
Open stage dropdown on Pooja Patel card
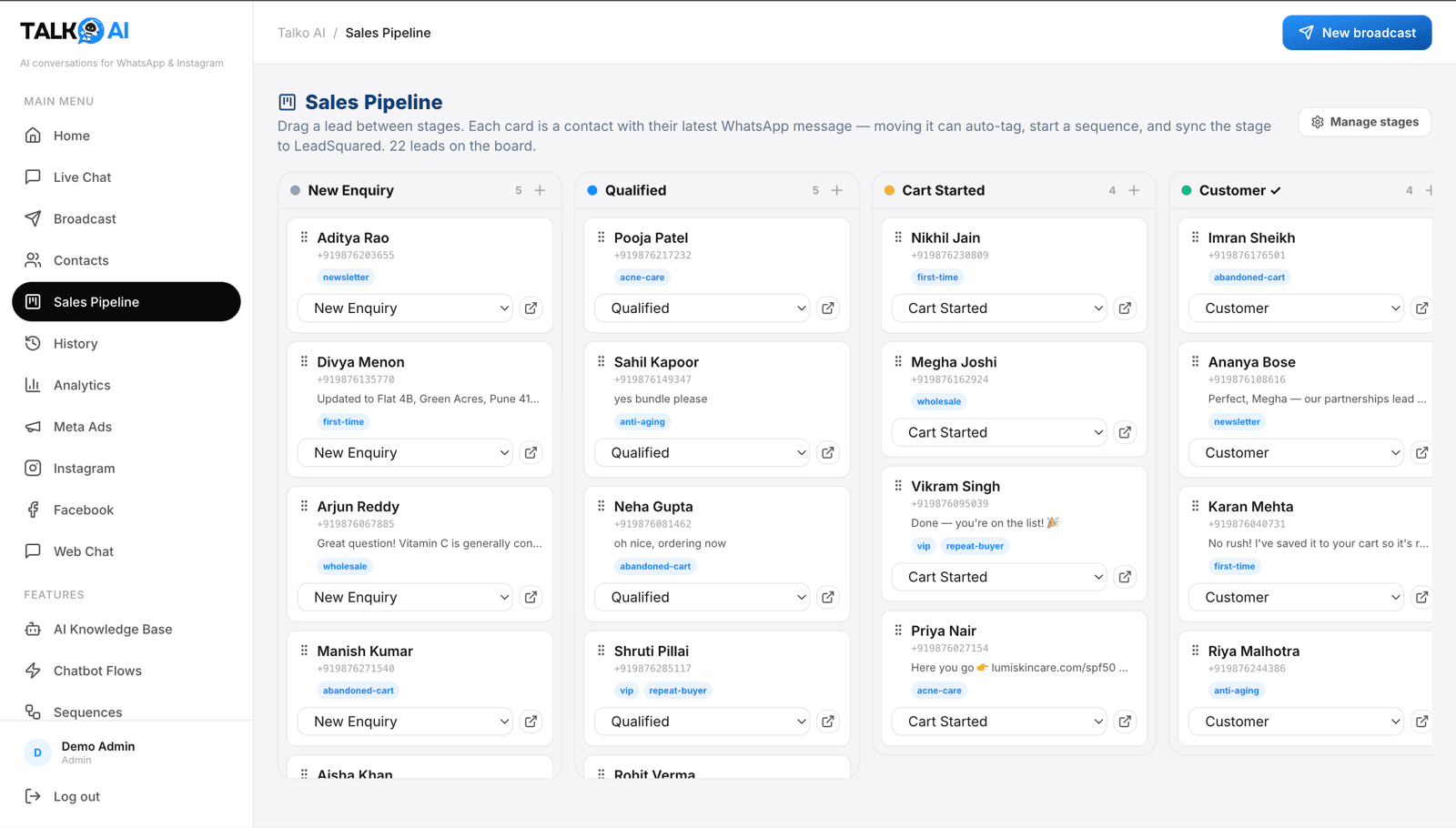coord(703,308)
